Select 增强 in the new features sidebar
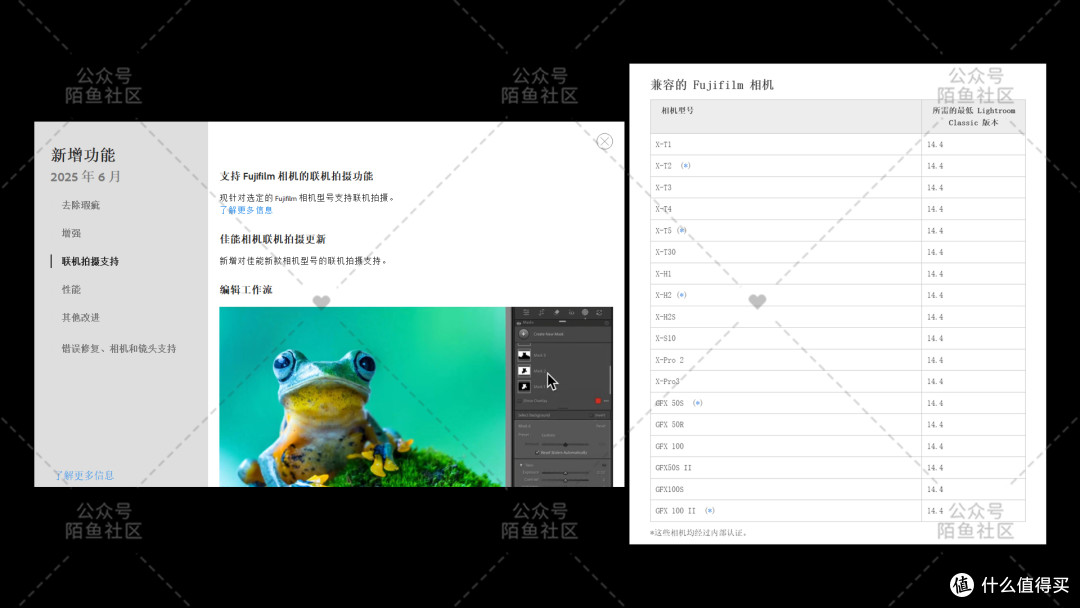Screen dimensions: 1080x608 (x=71, y=233)
